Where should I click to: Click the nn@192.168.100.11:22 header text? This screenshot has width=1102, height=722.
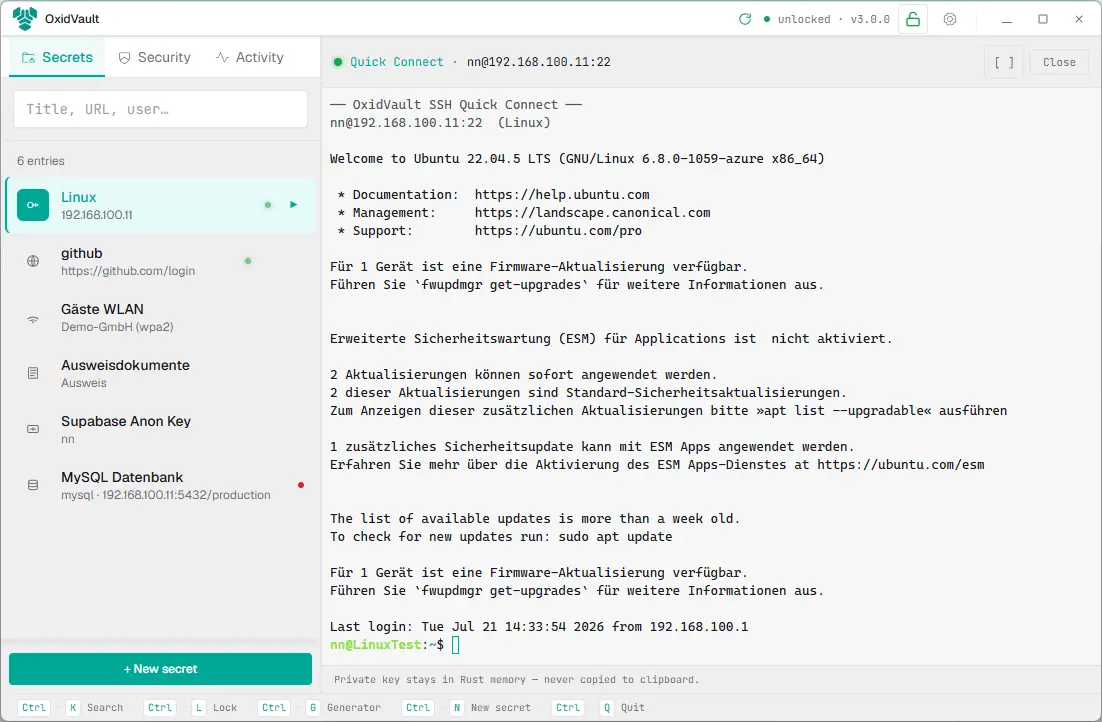pos(538,62)
